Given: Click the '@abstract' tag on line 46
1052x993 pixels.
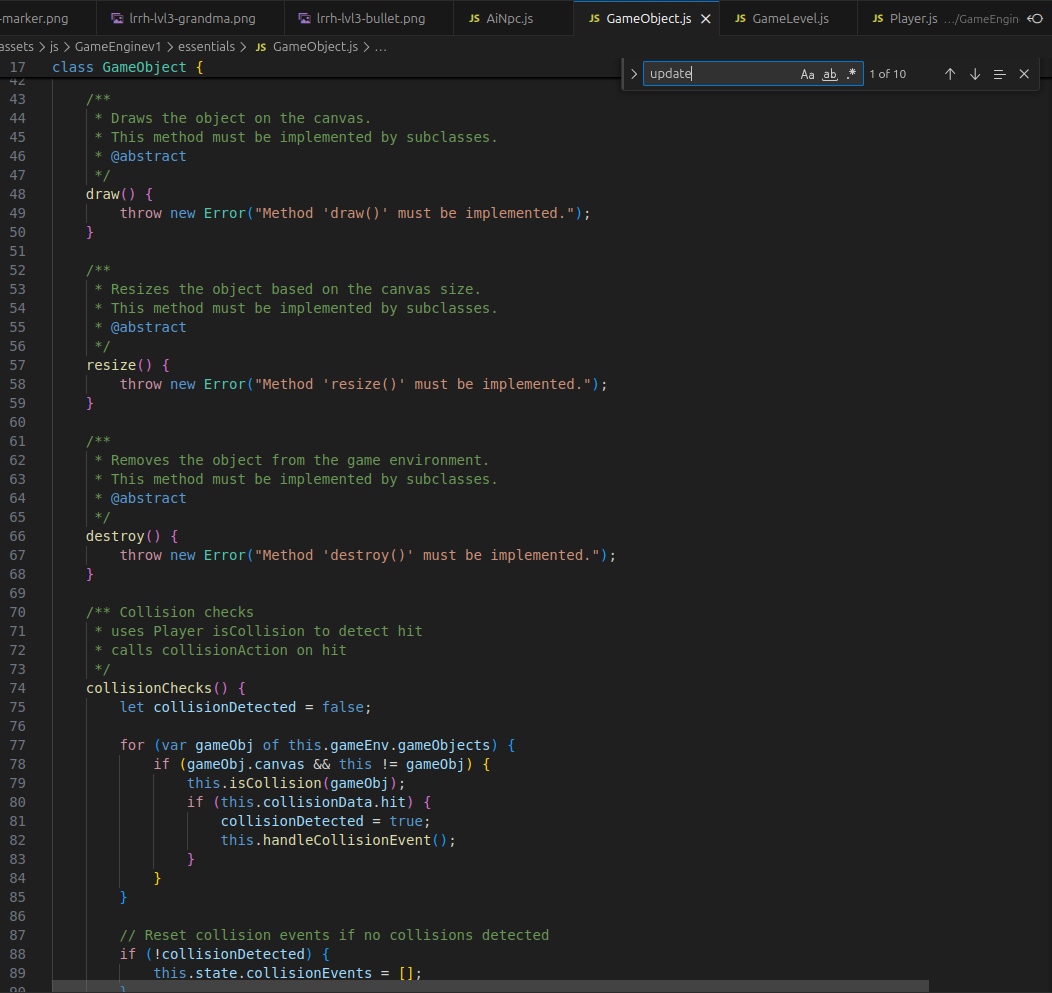Looking at the screenshot, I should pyautogui.click(x=148, y=156).
